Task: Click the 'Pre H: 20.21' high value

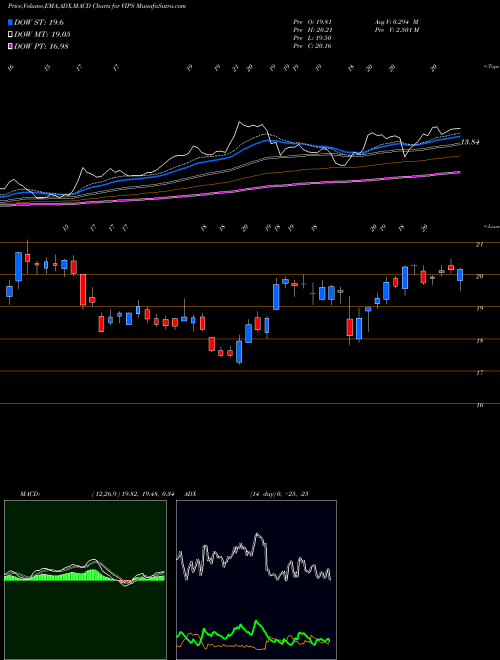Action: (313, 30)
